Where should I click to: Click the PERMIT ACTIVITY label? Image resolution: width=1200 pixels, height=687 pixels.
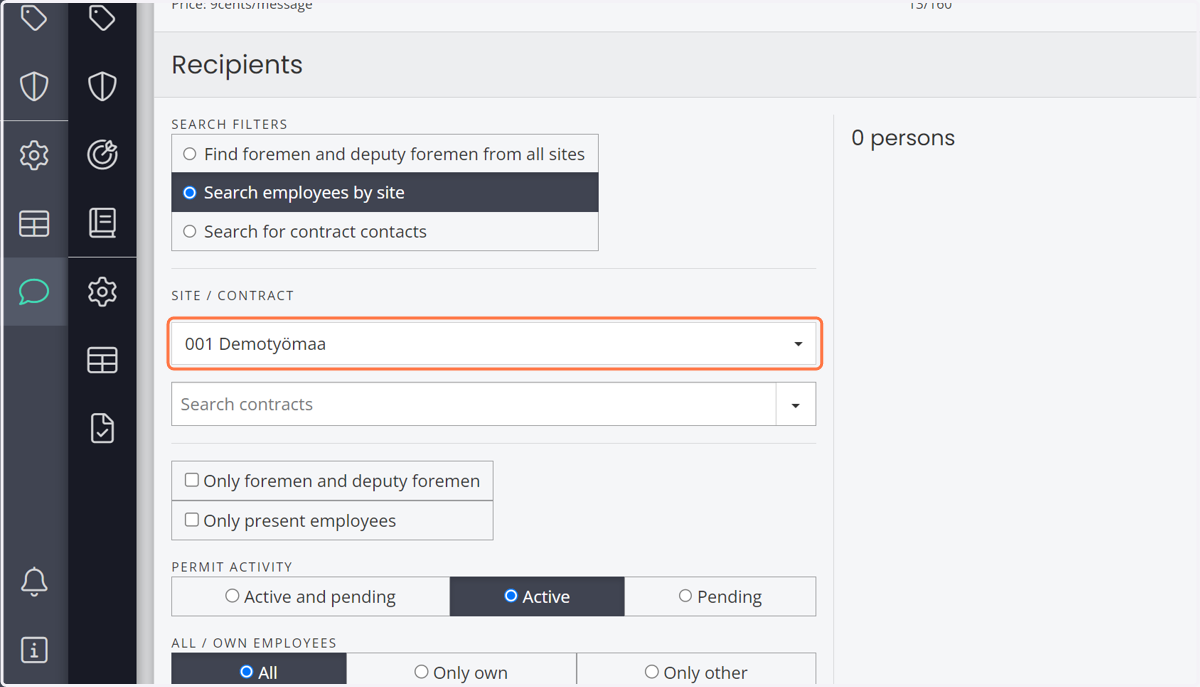[x=232, y=567]
